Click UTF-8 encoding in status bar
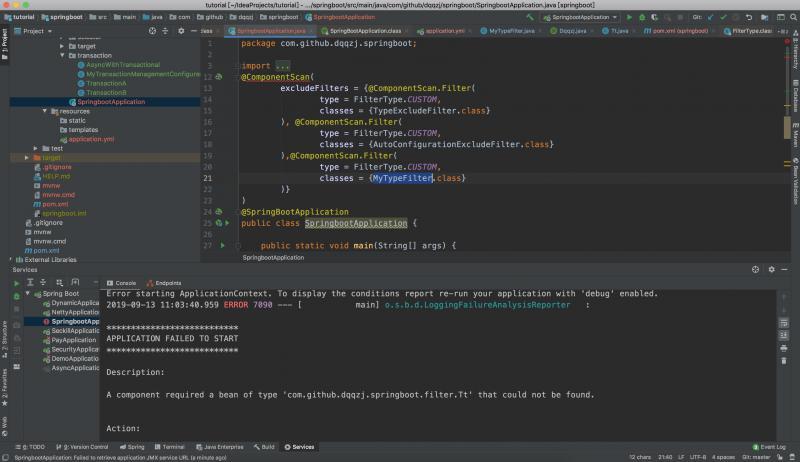Screen dimensions: 800x462 point(698,457)
